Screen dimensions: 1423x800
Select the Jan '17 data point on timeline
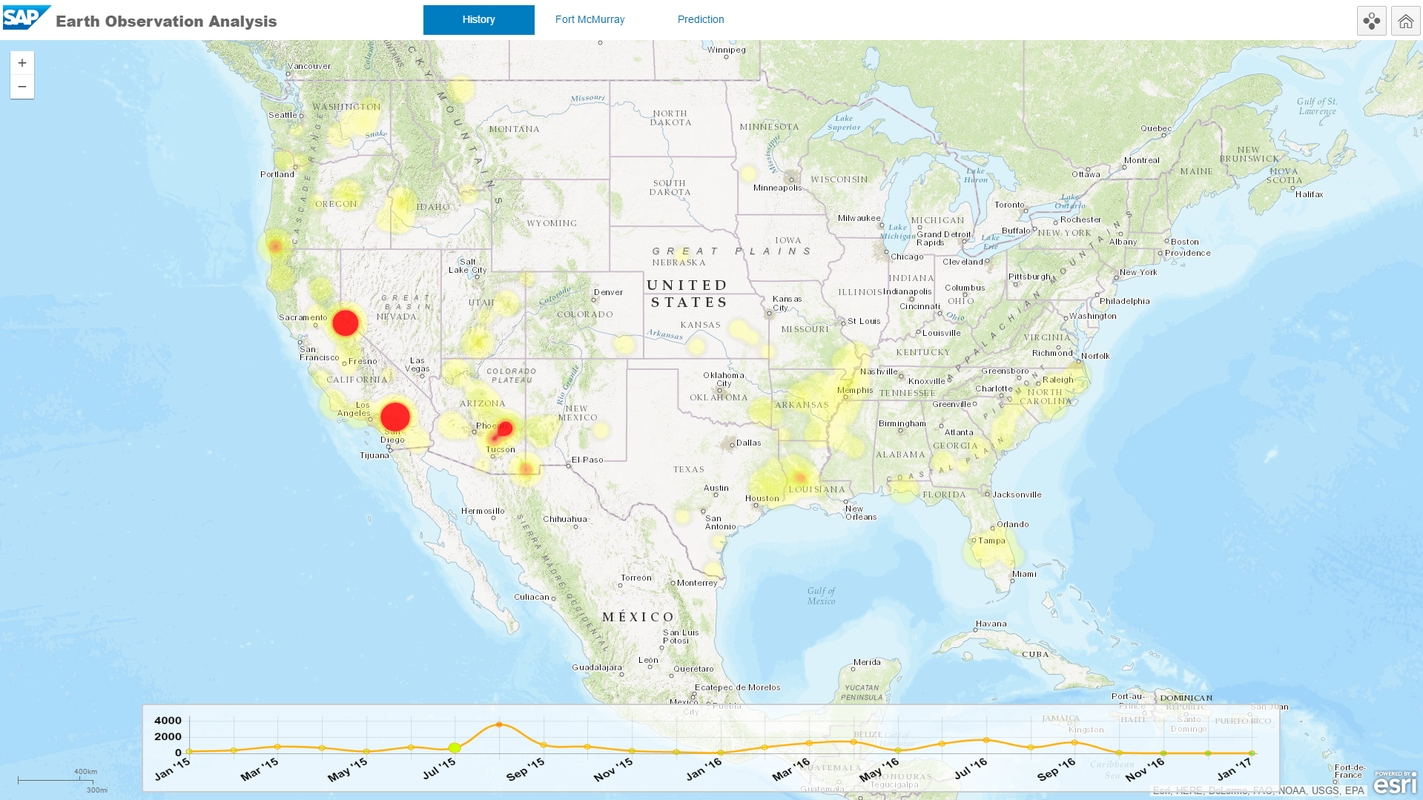coord(1251,753)
